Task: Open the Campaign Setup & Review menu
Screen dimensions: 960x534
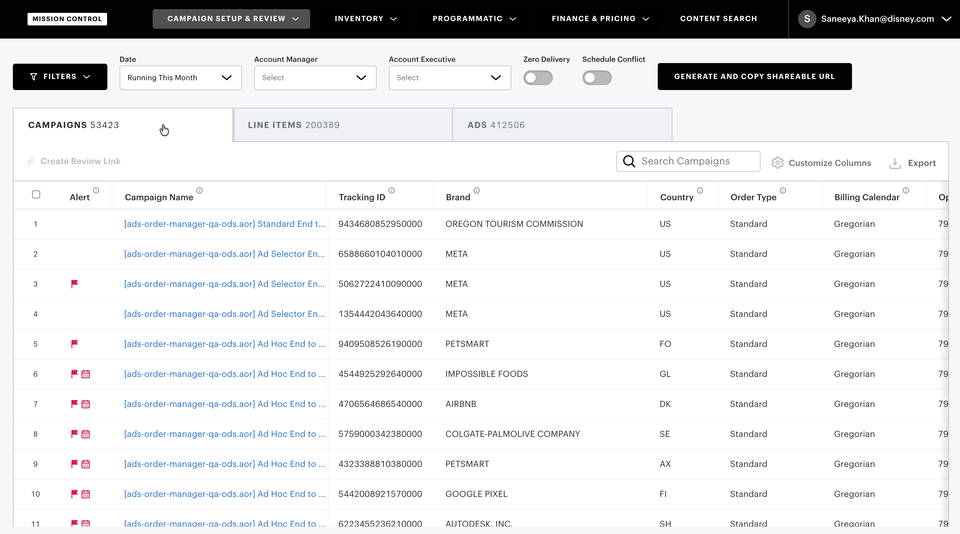Action: pos(231,19)
